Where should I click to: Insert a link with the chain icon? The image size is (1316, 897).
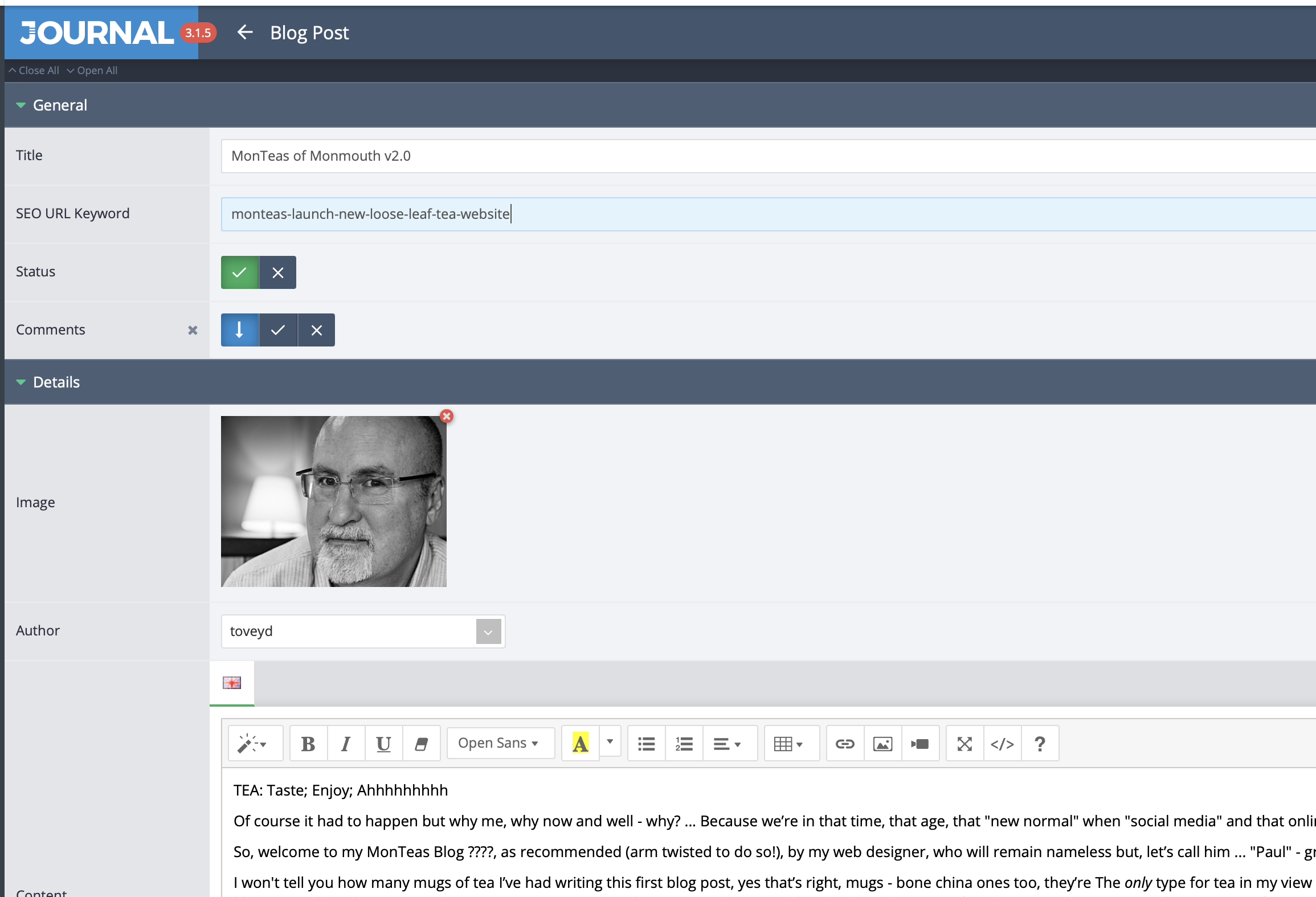[845, 744]
